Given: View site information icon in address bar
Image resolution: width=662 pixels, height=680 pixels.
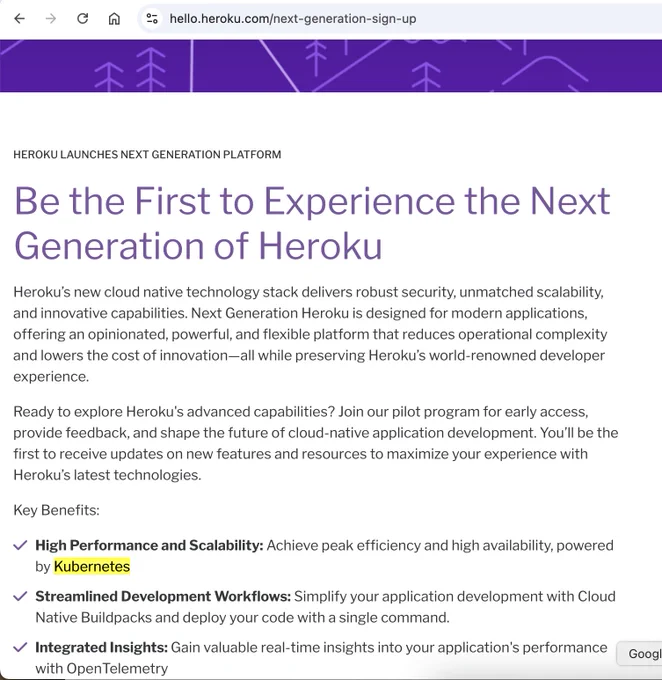Looking at the screenshot, I should pyautogui.click(x=152, y=19).
